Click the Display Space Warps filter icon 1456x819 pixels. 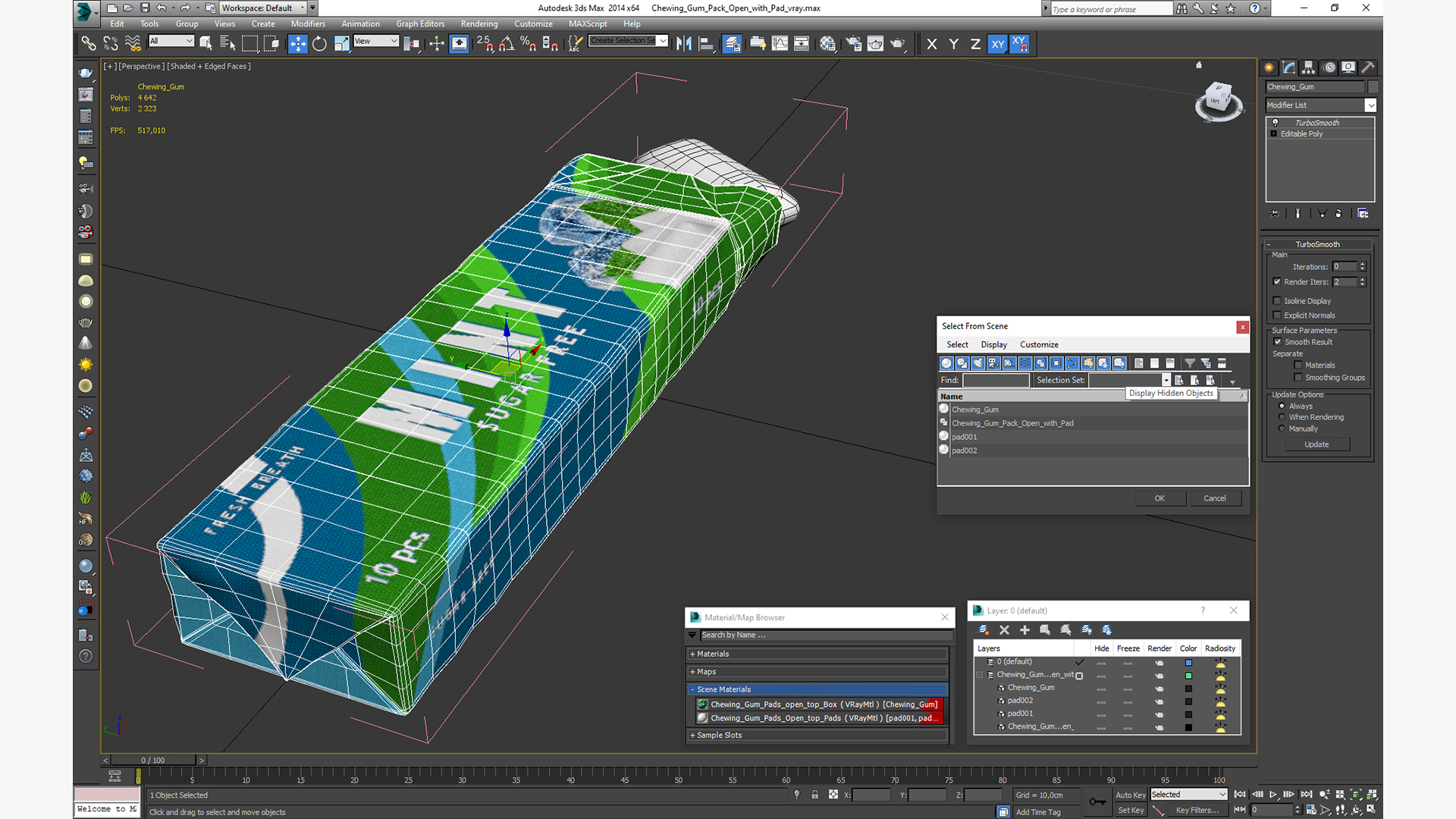(1025, 363)
